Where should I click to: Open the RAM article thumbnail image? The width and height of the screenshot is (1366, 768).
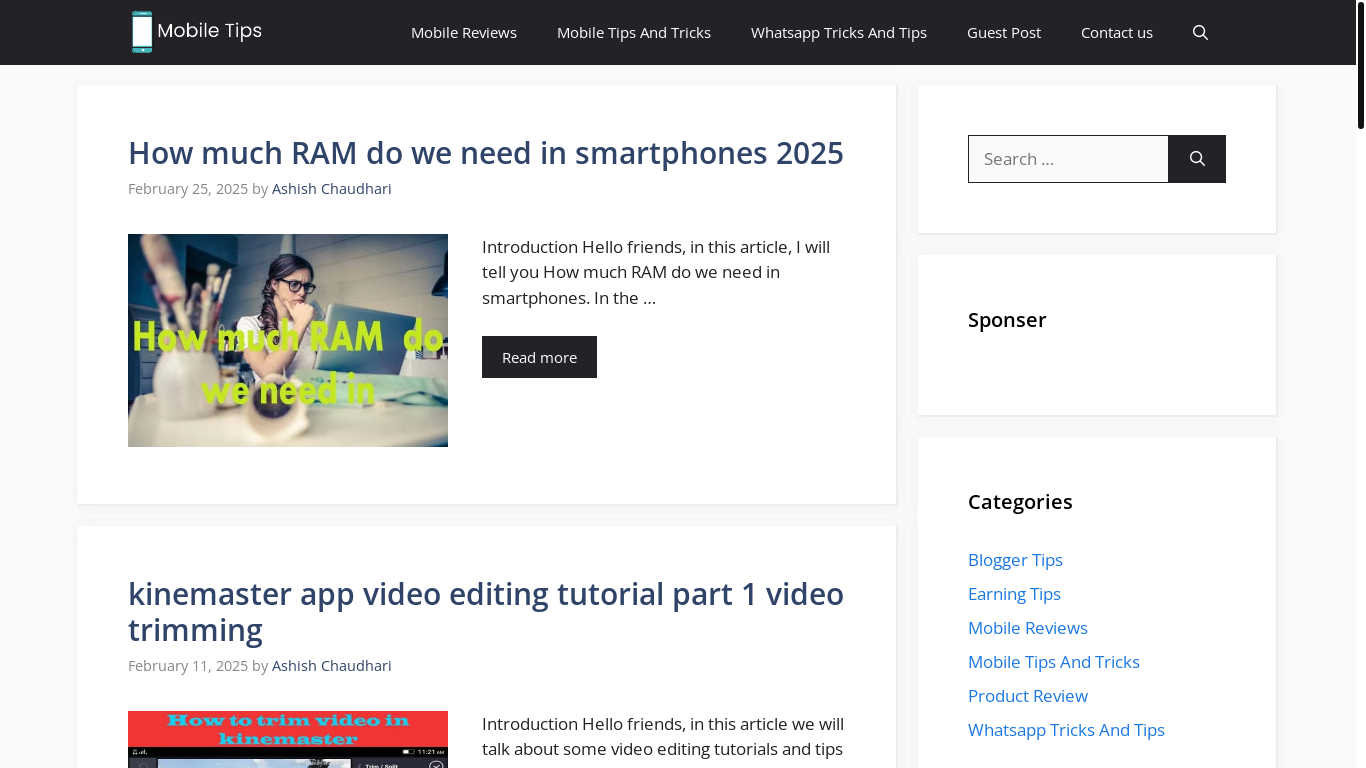pos(288,340)
